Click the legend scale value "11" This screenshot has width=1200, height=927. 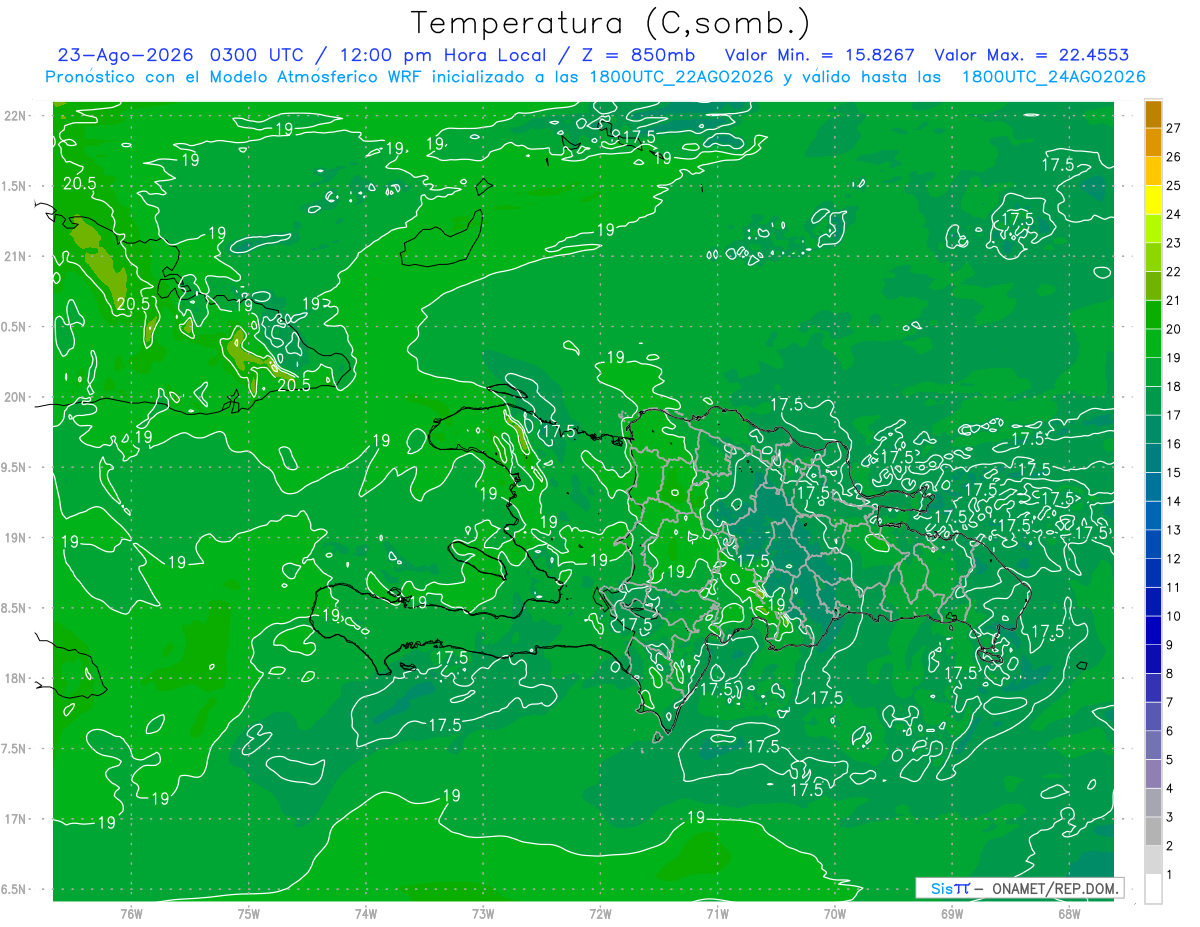[x=1174, y=588]
